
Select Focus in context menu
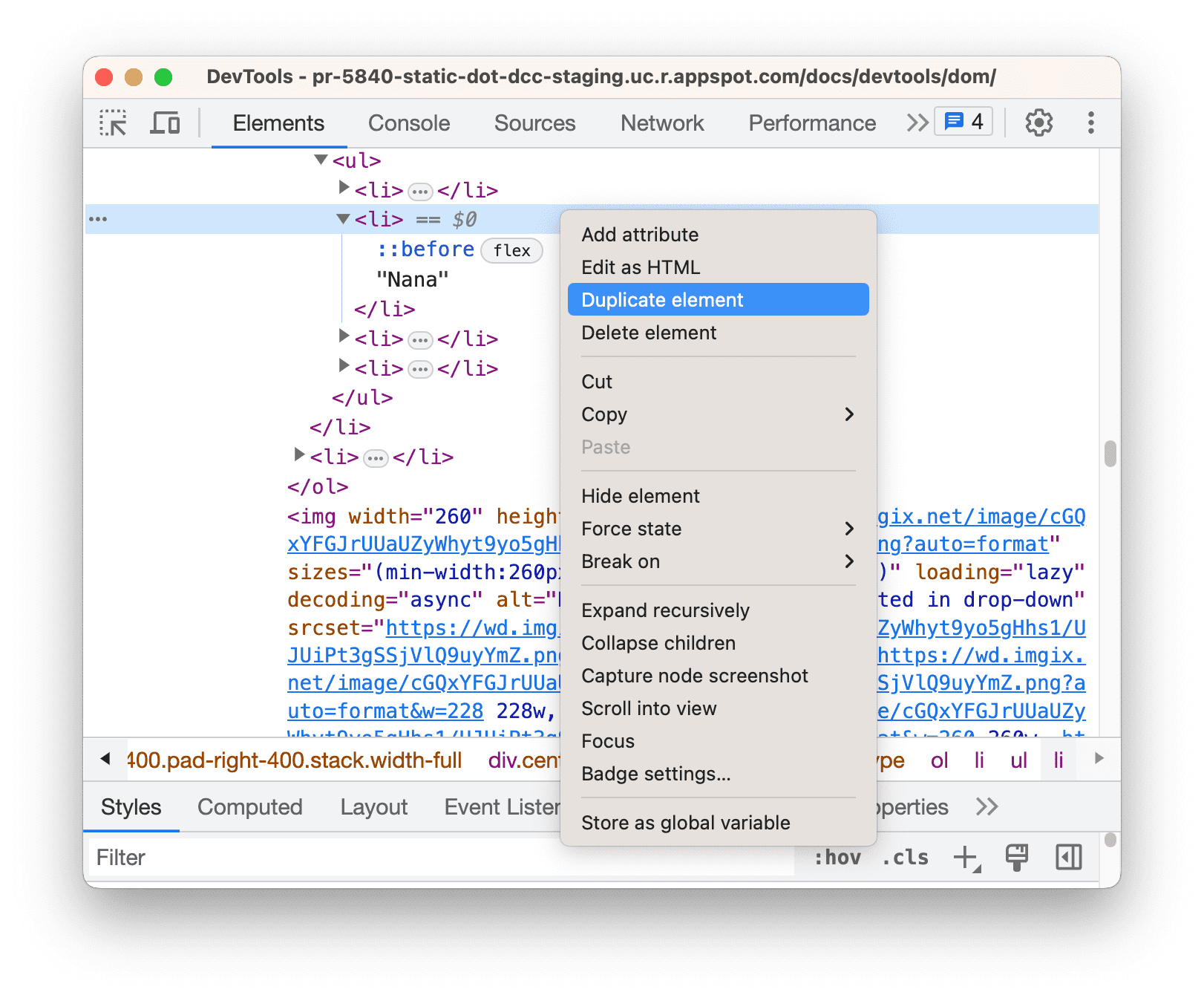[x=718, y=741]
